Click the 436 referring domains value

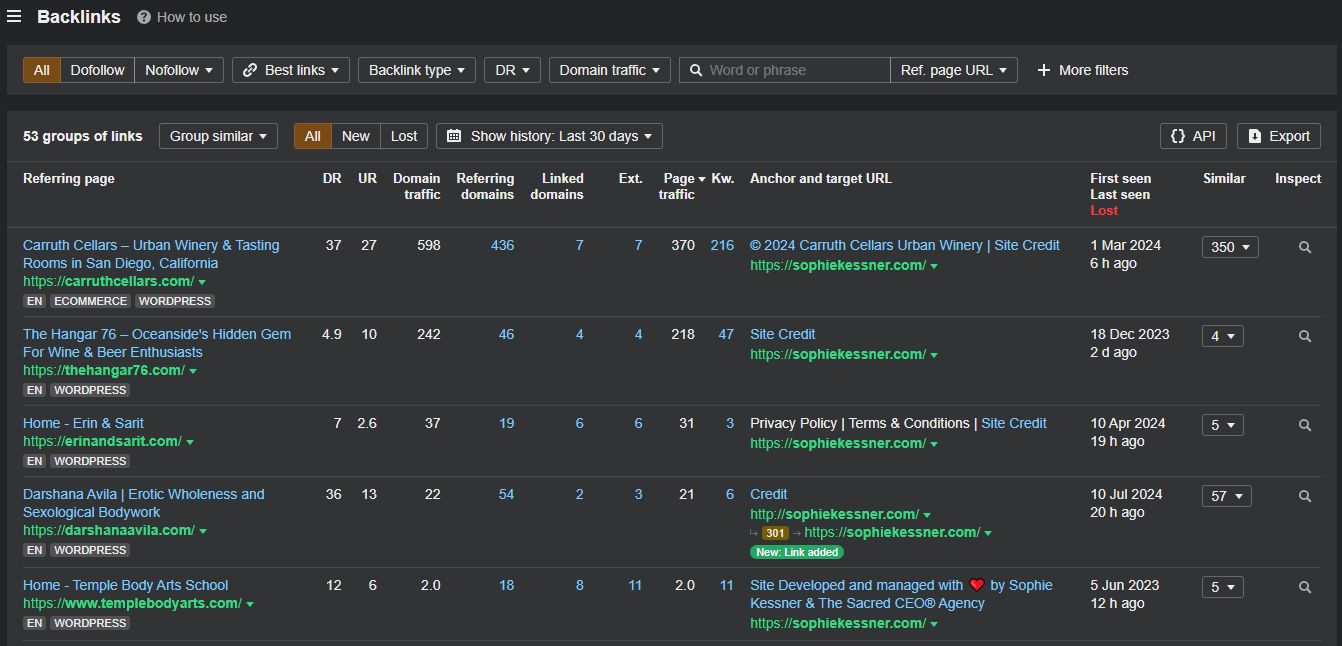click(x=502, y=245)
